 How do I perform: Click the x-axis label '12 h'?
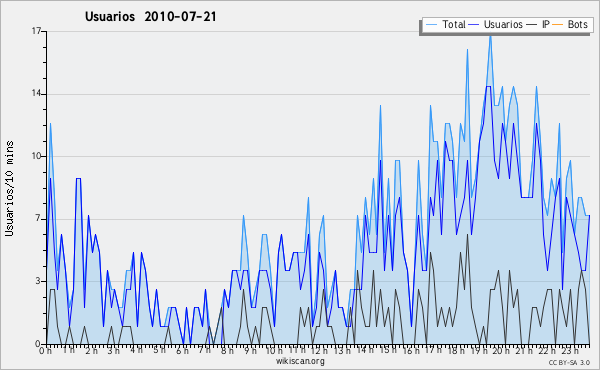coord(319,351)
